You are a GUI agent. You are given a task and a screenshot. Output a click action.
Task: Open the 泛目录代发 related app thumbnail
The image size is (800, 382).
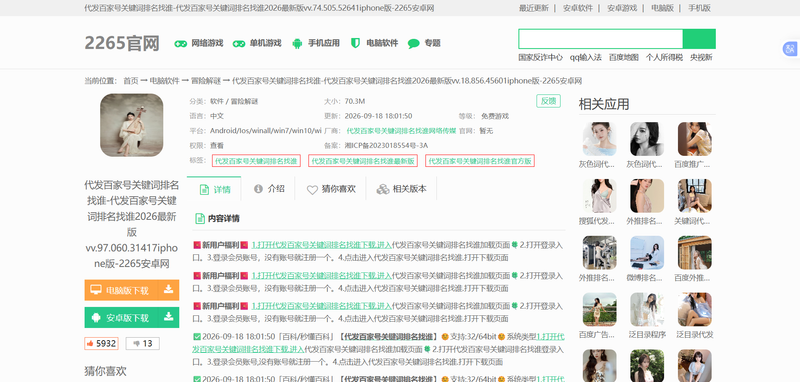point(694,309)
